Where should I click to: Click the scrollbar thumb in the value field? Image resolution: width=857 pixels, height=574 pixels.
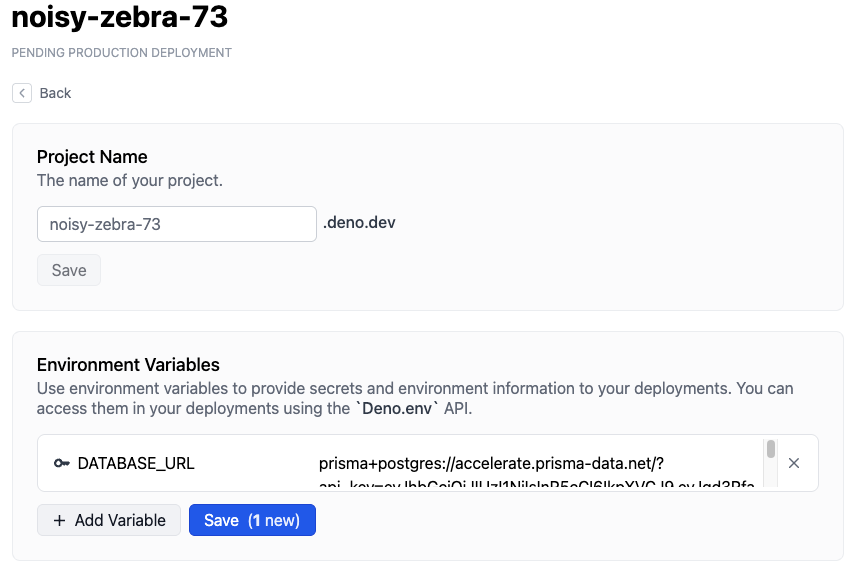tap(771, 449)
